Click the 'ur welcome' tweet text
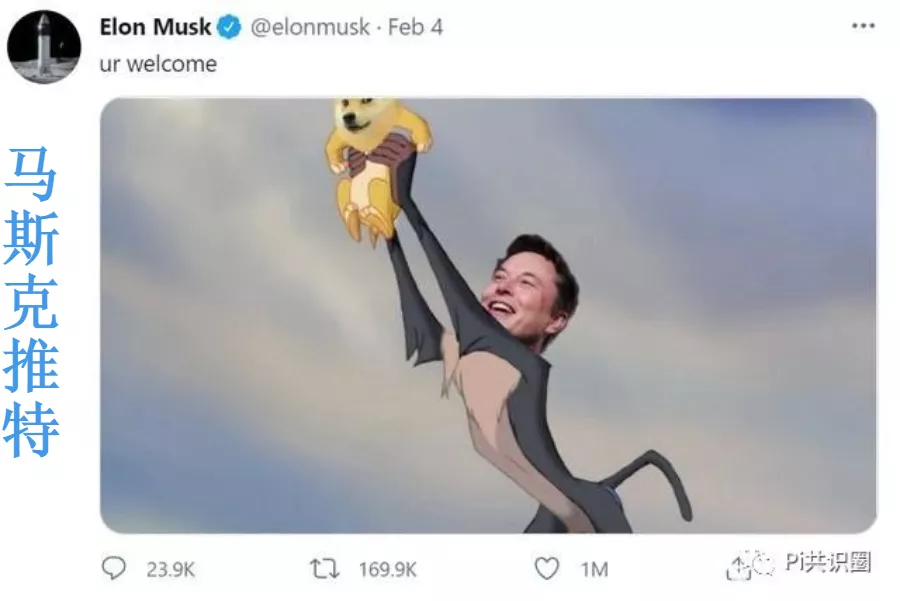900x601 pixels. point(158,64)
